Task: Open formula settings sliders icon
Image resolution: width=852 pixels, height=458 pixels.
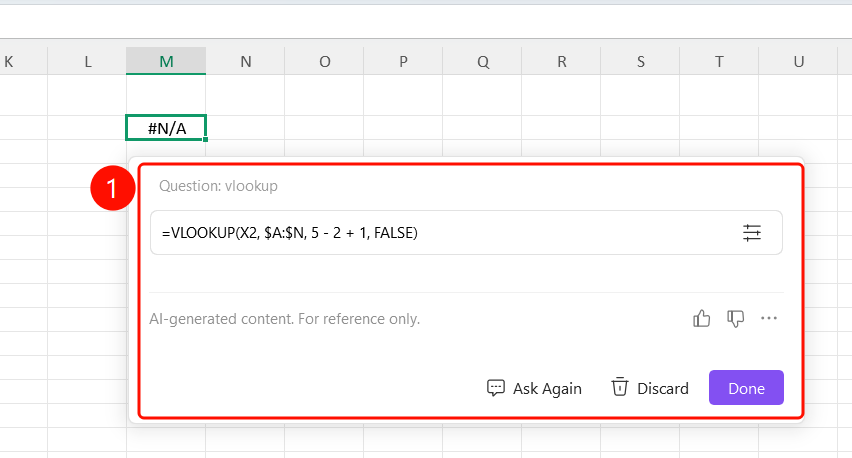Action: pyautogui.click(x=751, y=233)
